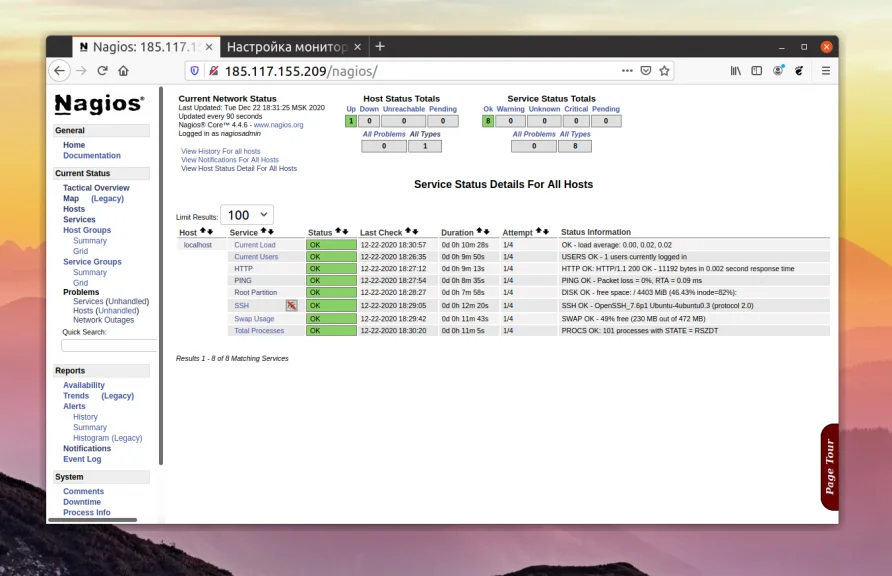Save page to Pocket icon
The width and height of the screenshot is (892, 576).
[x=646, y=71]
